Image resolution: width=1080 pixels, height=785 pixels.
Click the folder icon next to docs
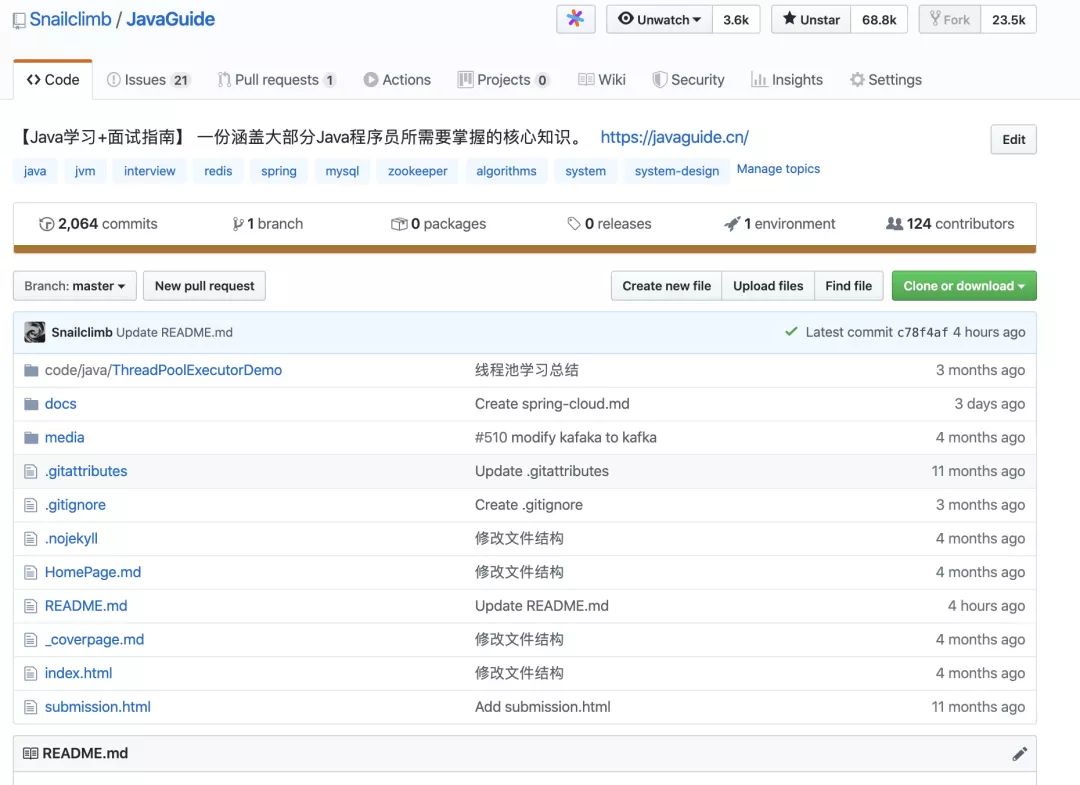point(31,404)
